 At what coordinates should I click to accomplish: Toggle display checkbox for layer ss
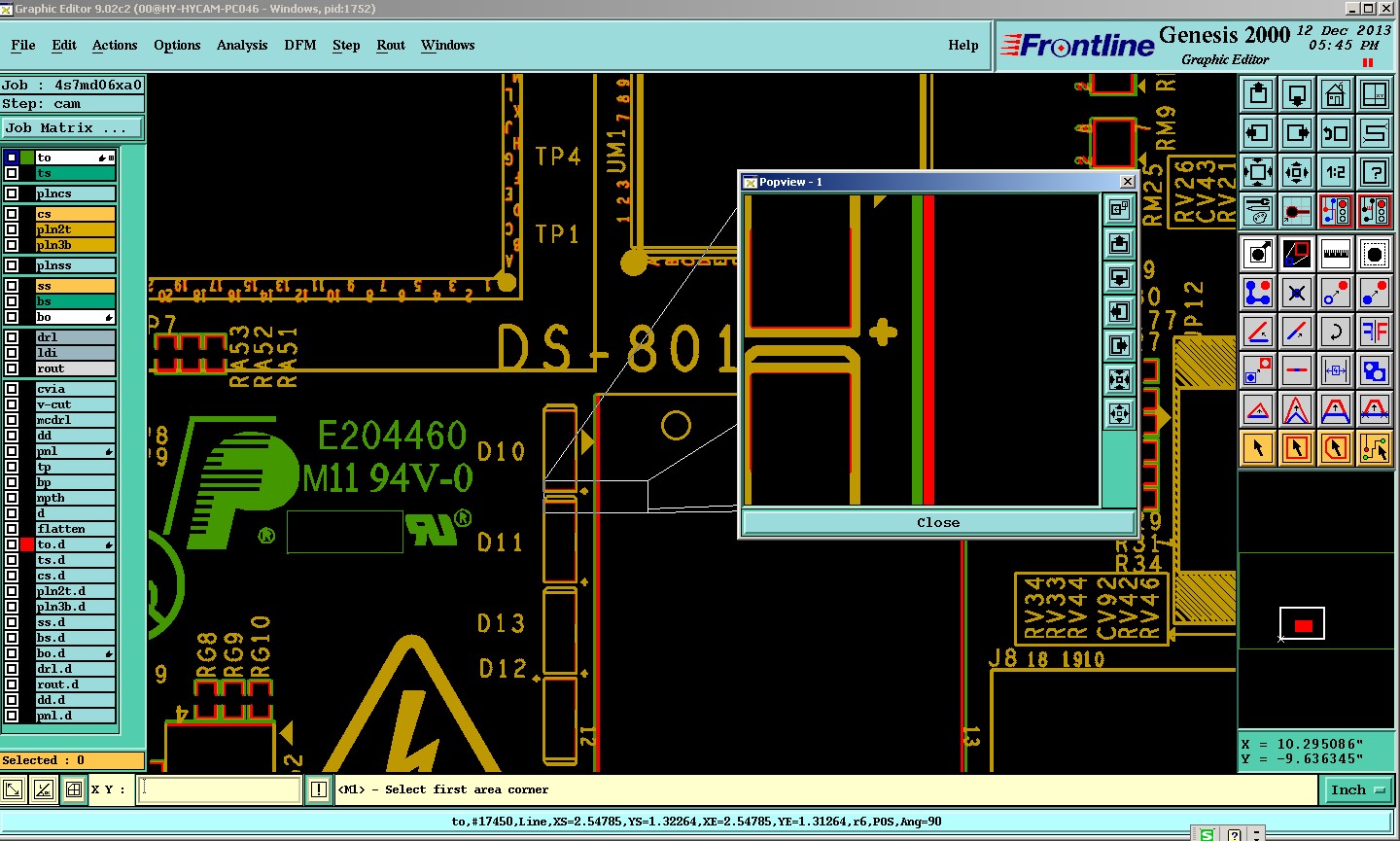point(12,286)
